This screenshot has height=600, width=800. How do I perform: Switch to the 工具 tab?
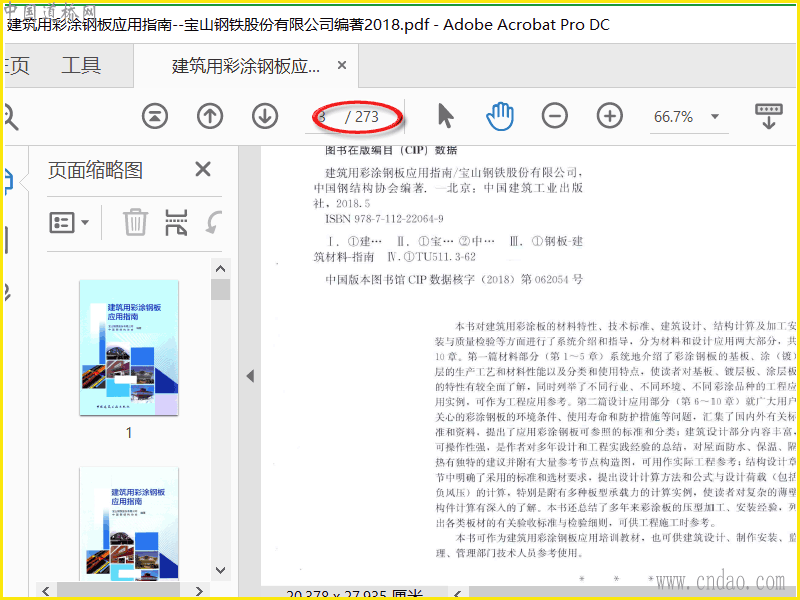(81, 65)
